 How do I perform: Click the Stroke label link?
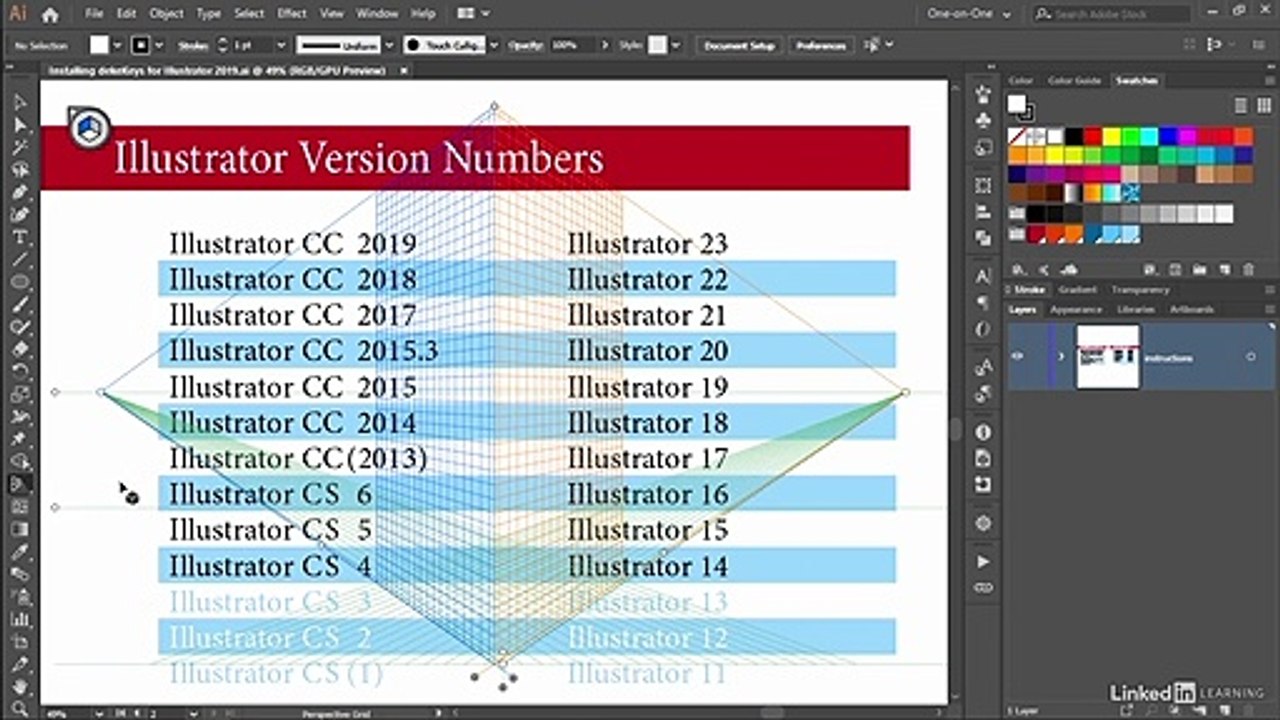(193, 45)
